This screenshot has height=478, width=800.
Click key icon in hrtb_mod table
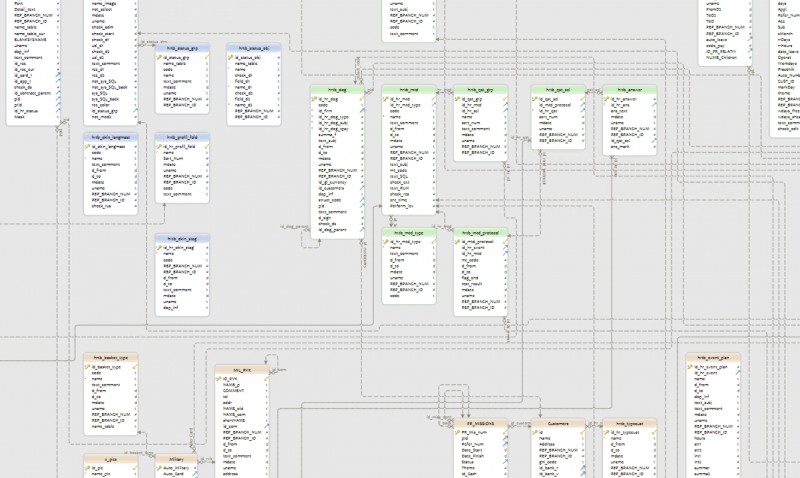click(386, 99)
